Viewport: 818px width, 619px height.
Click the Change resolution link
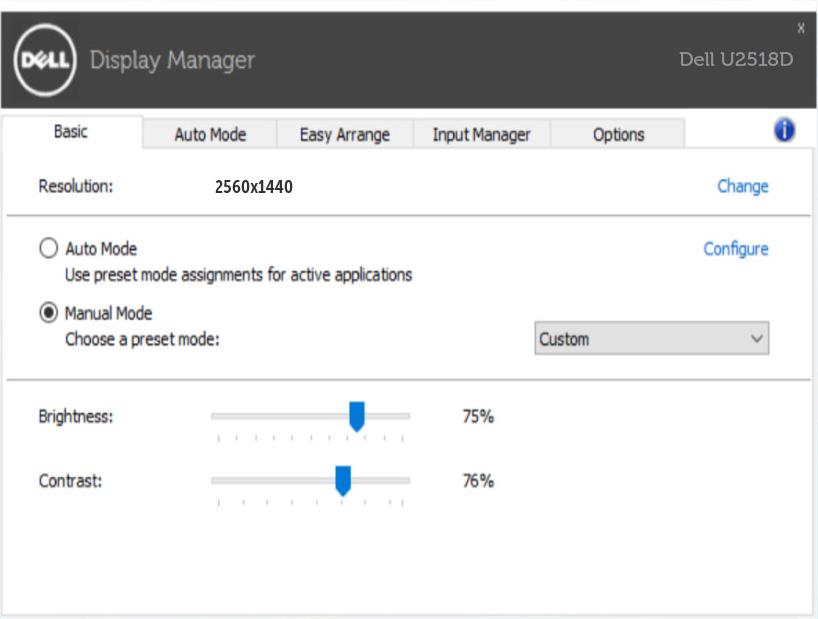tap(742, 186)
